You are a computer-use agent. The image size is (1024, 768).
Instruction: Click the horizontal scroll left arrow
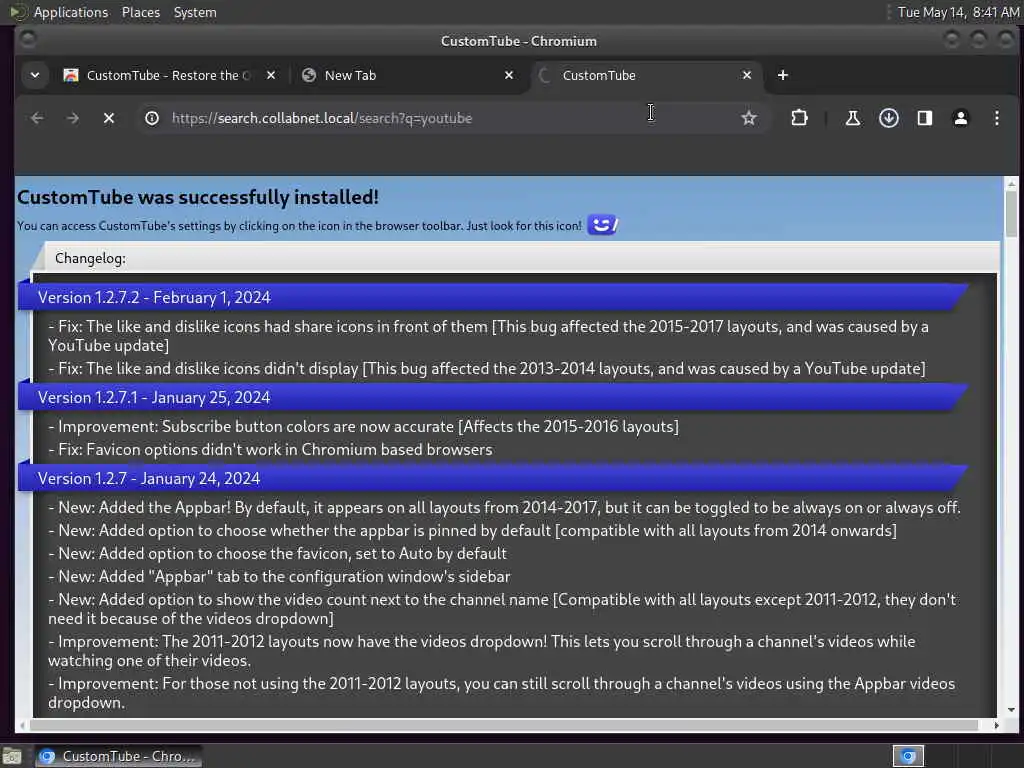[x=23, y=725]
